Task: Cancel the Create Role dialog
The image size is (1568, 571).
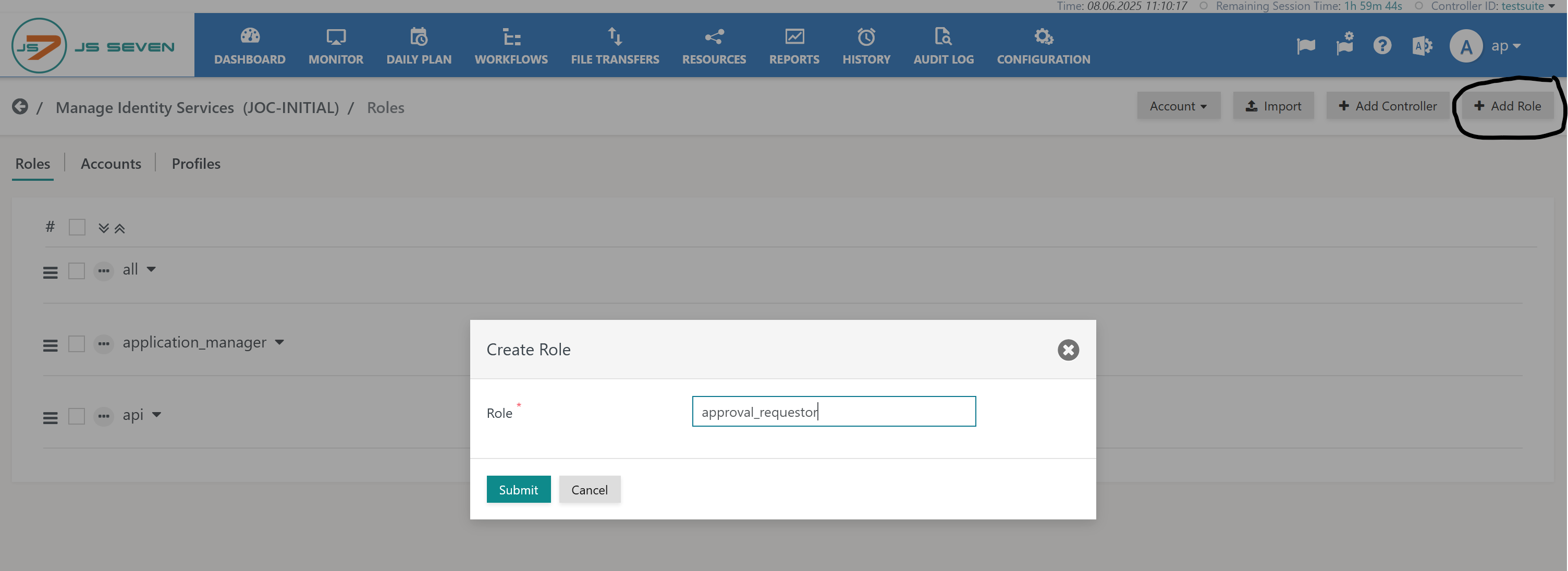Action: click(589, 490)
